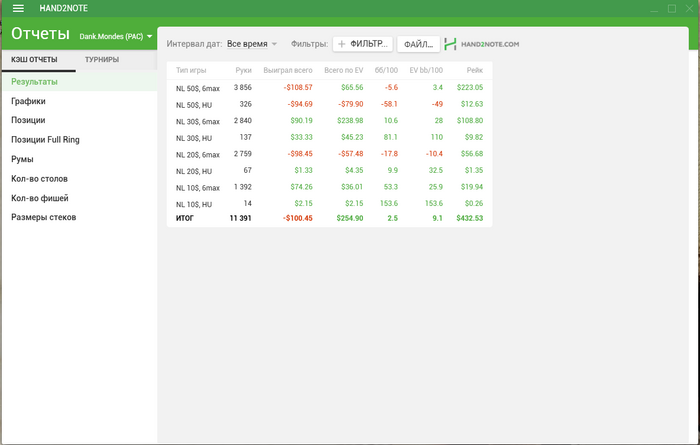Click the 11 391 total hands value
The height and width of the screenshot is (445, 700).
[x=240, y=218]
